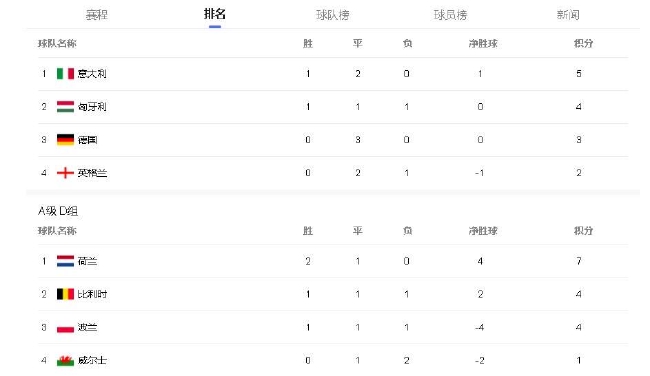This screenshot has height=376, width=650.
Task: Switch to the 赛程 tab
Action: pos(97,15)
